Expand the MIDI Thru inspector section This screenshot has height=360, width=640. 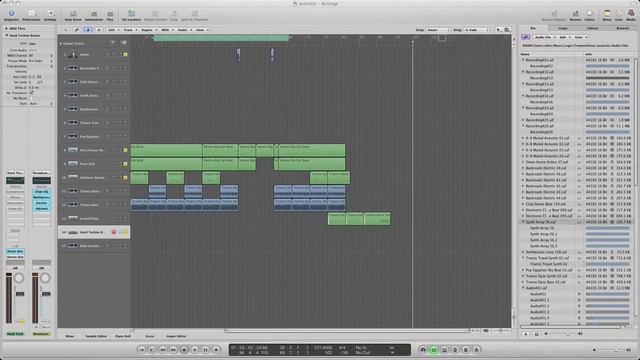pos(7,29)
